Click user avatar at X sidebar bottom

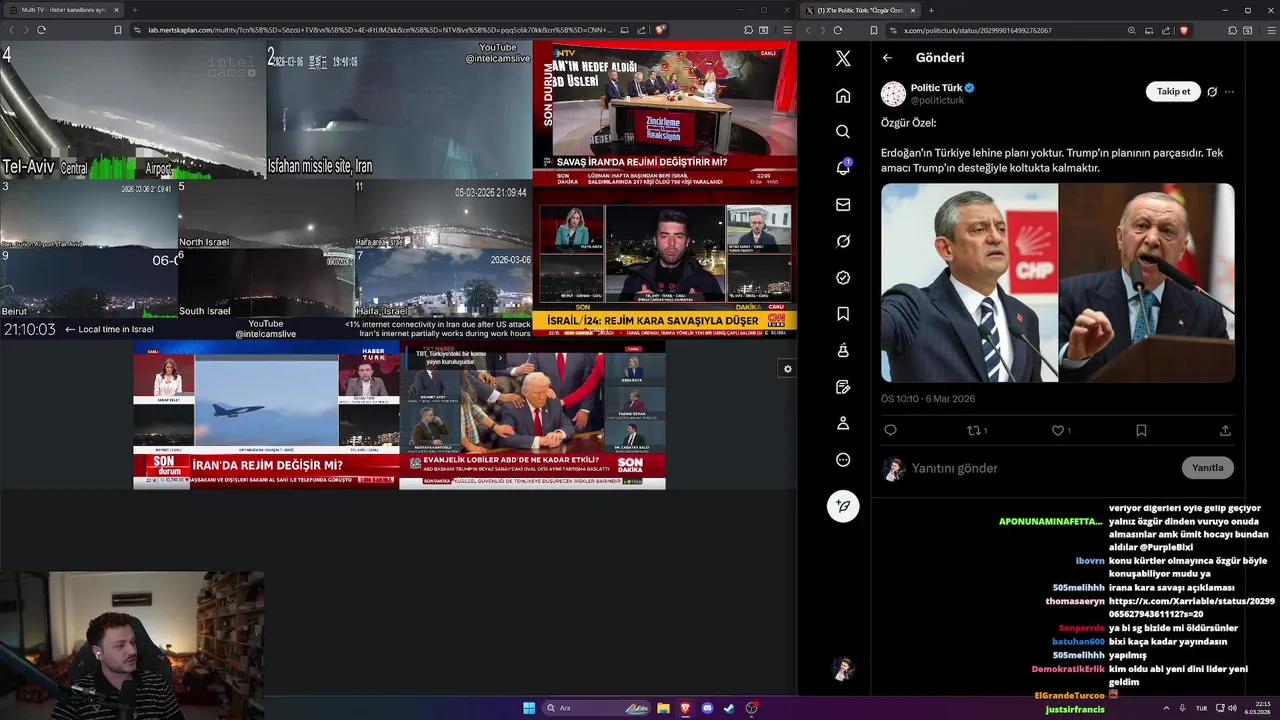pyautogui.click(x=843, y=668)
